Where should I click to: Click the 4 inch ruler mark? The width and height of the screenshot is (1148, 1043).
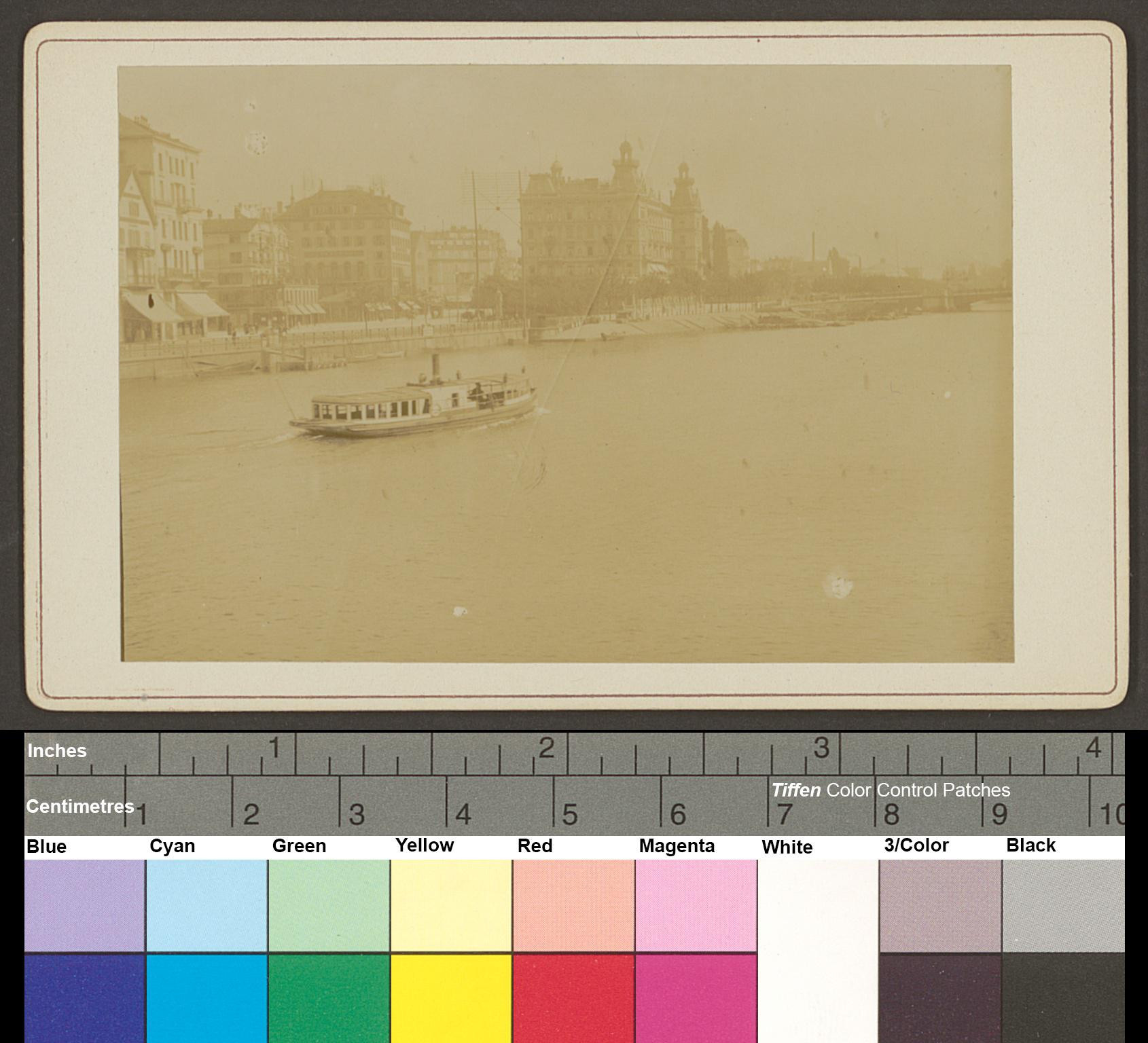[1093, 748]
